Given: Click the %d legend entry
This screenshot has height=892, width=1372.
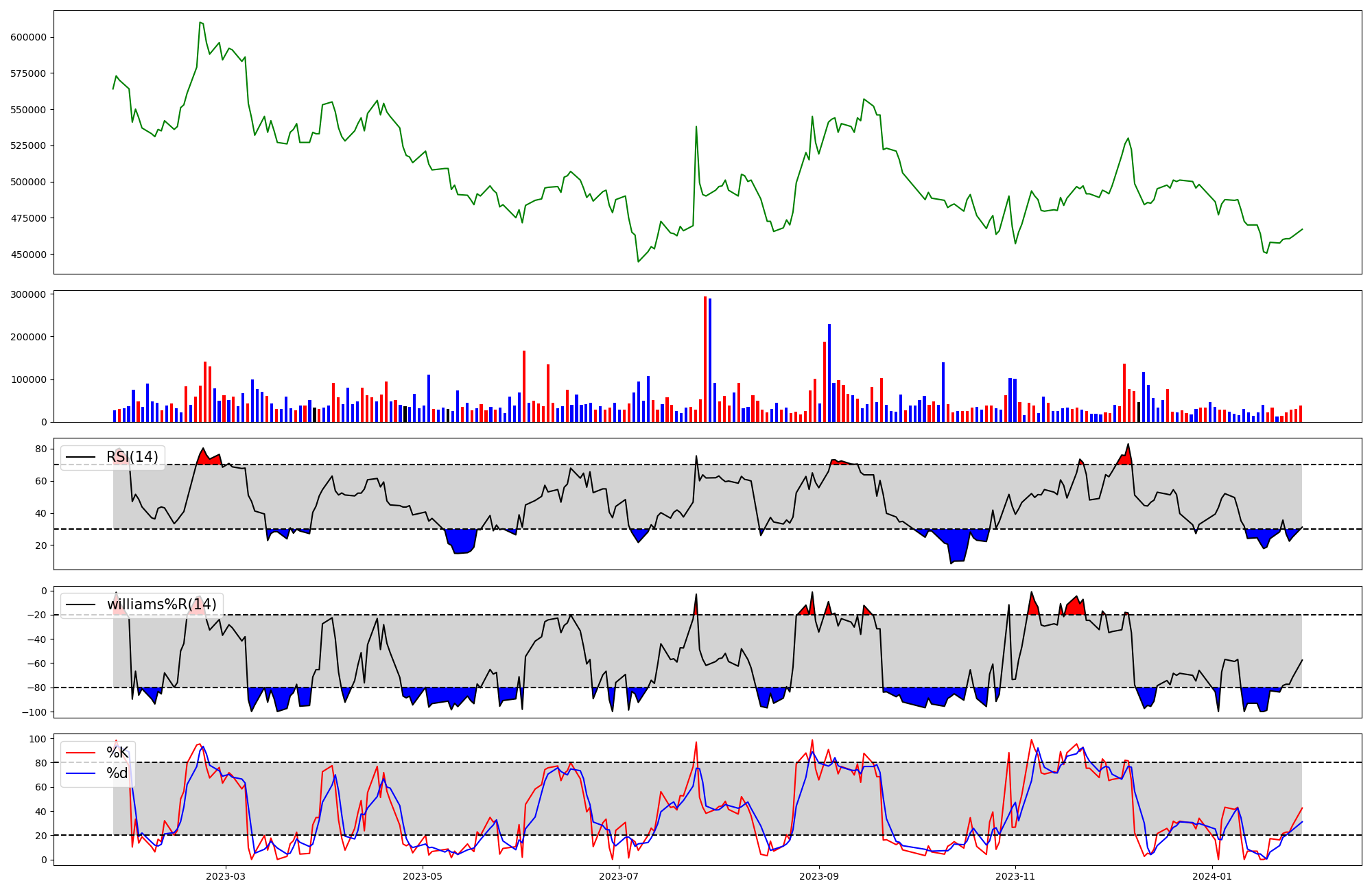Looking at the screenshot, I should click(x=117, y=774).
